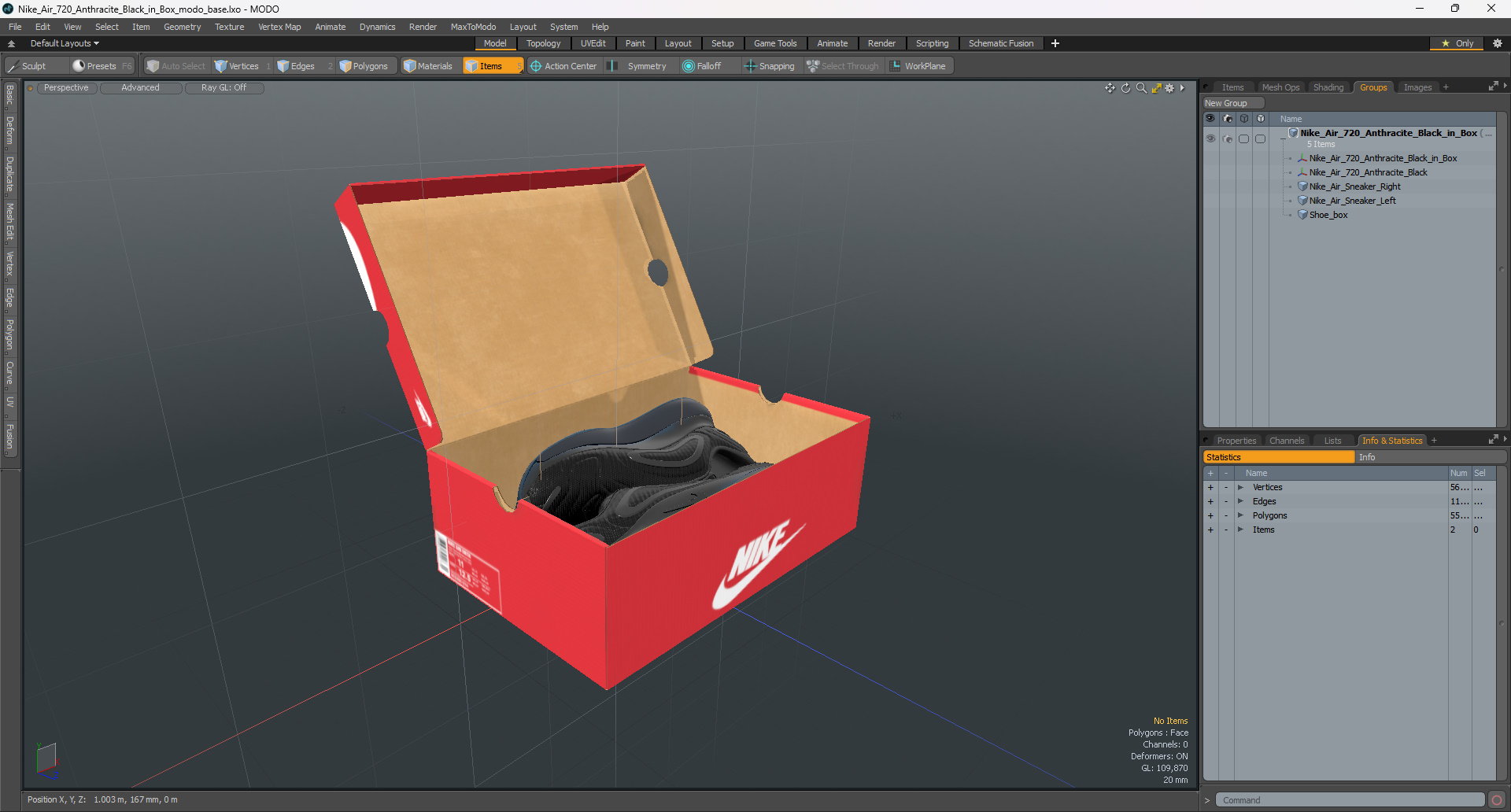Click the home arrow icon beside Default Layouts
Viewport: 1511px width, 812px height.
pyautogui.click(x=11, y=43)
